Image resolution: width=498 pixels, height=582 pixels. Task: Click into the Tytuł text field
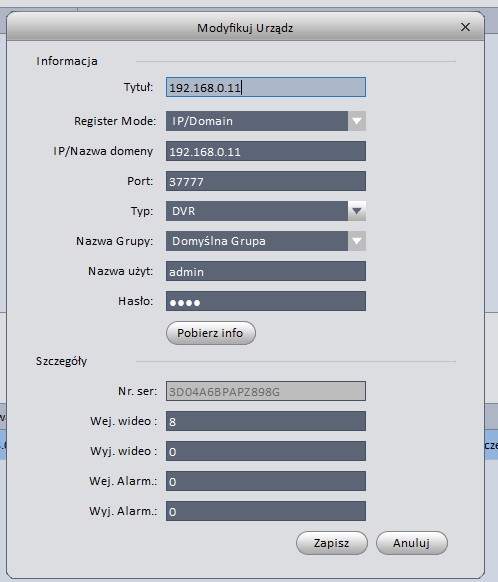click(266, 87)
